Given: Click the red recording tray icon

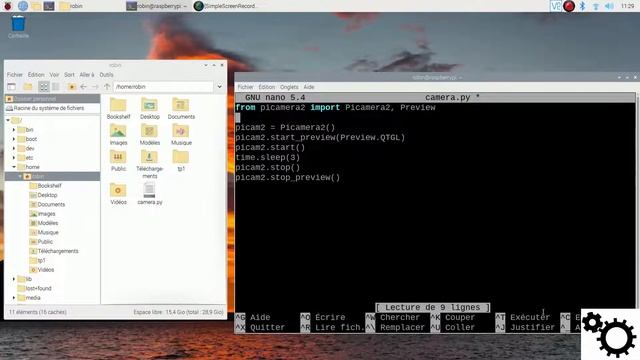Looking at the screenshot, I should tap(569, 6).
